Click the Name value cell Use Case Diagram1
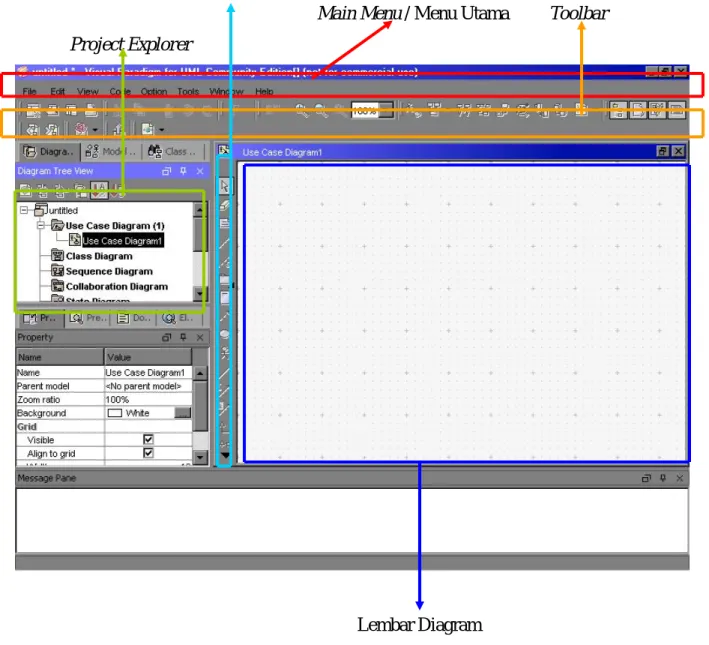Viewport: 709px width, 645px height. (x=148, y=373)
